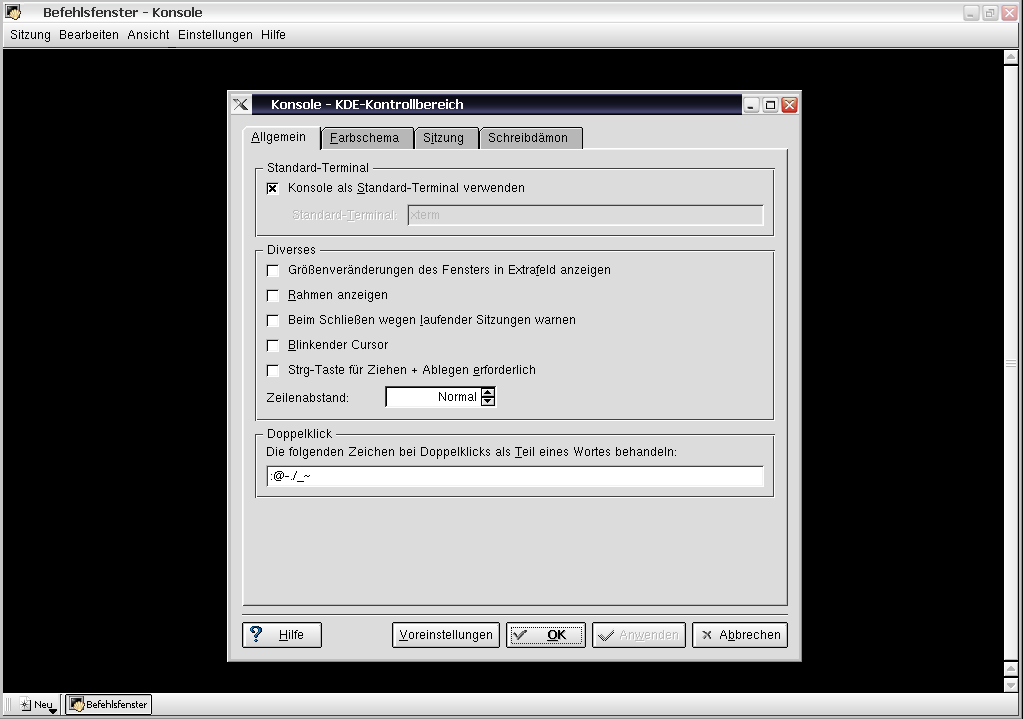Open the Sitzung menu in Konsole menu bar
Image resolution: width=1023 pixels, height=719 pixels.
pos(30,35)
